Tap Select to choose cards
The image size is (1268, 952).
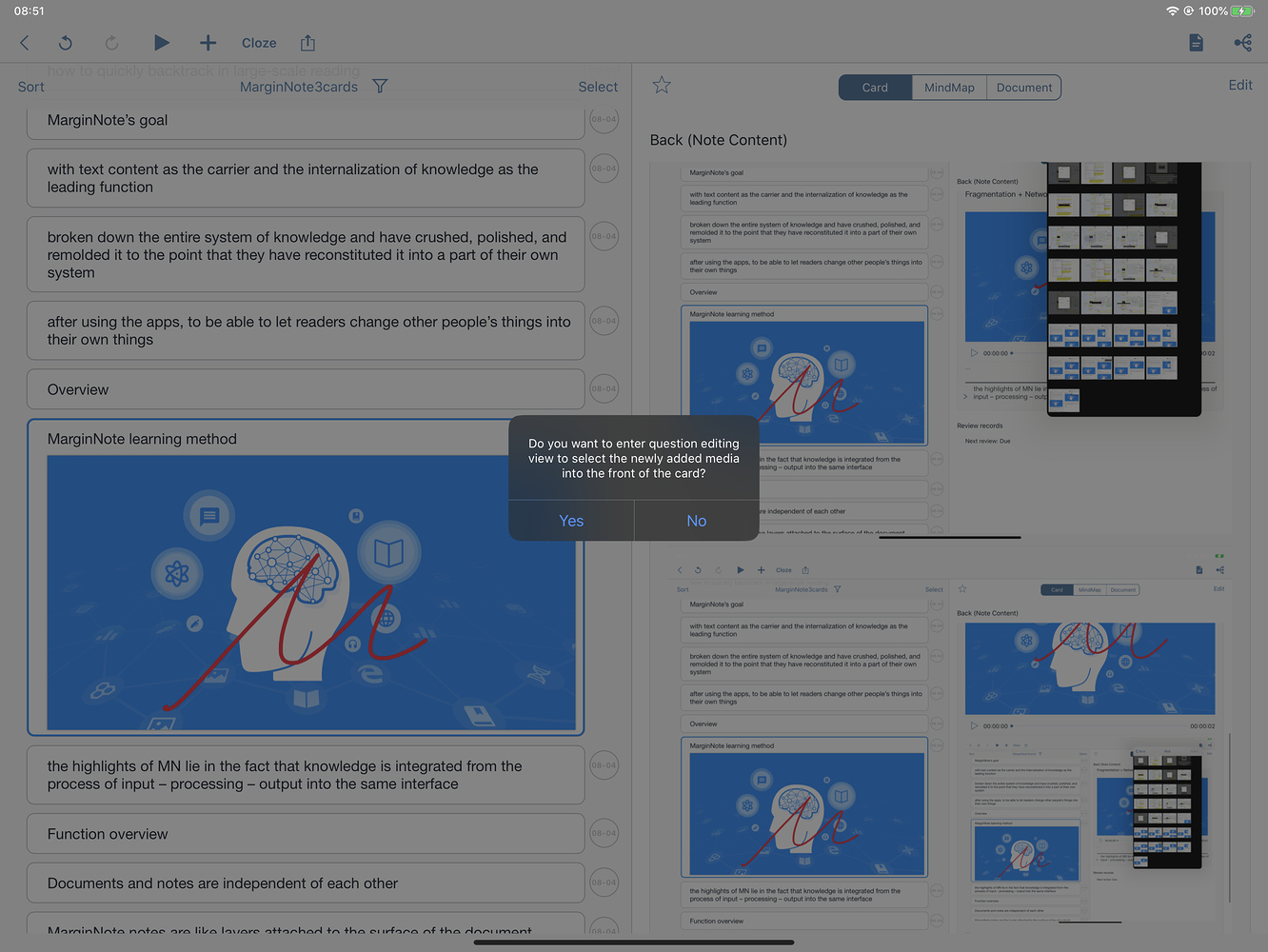[598, 87]
